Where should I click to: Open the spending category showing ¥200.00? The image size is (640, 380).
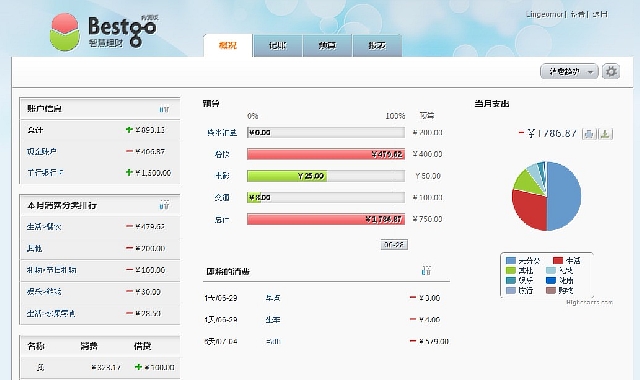(34, 248)
